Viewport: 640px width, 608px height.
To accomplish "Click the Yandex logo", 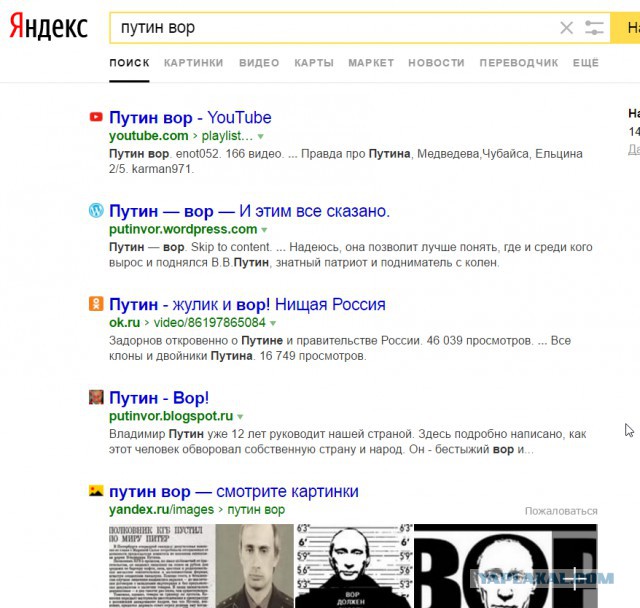I will coord(49,27).
